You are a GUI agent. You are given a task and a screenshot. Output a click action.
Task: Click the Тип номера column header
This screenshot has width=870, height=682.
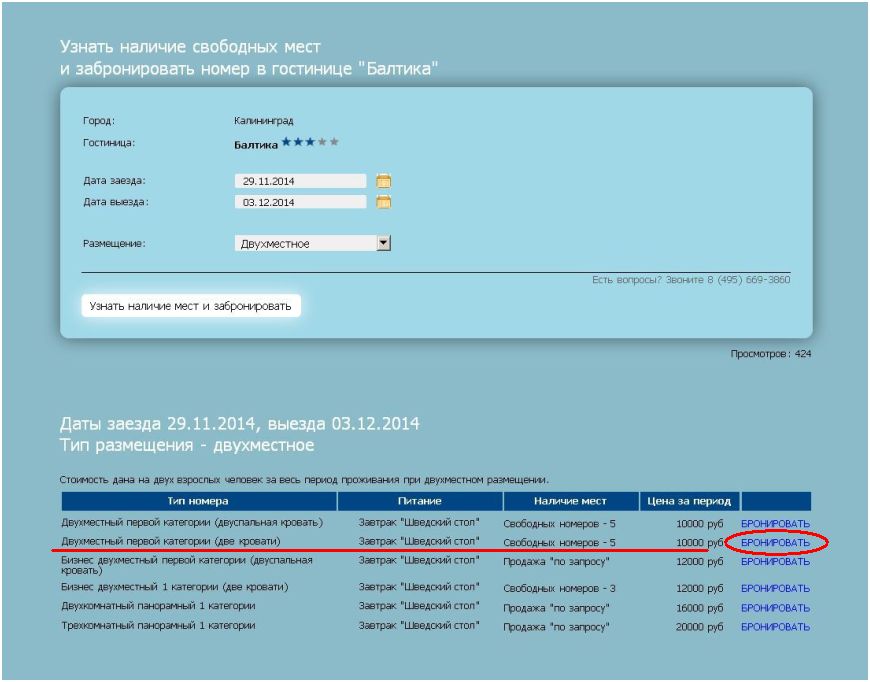point(198,501)
